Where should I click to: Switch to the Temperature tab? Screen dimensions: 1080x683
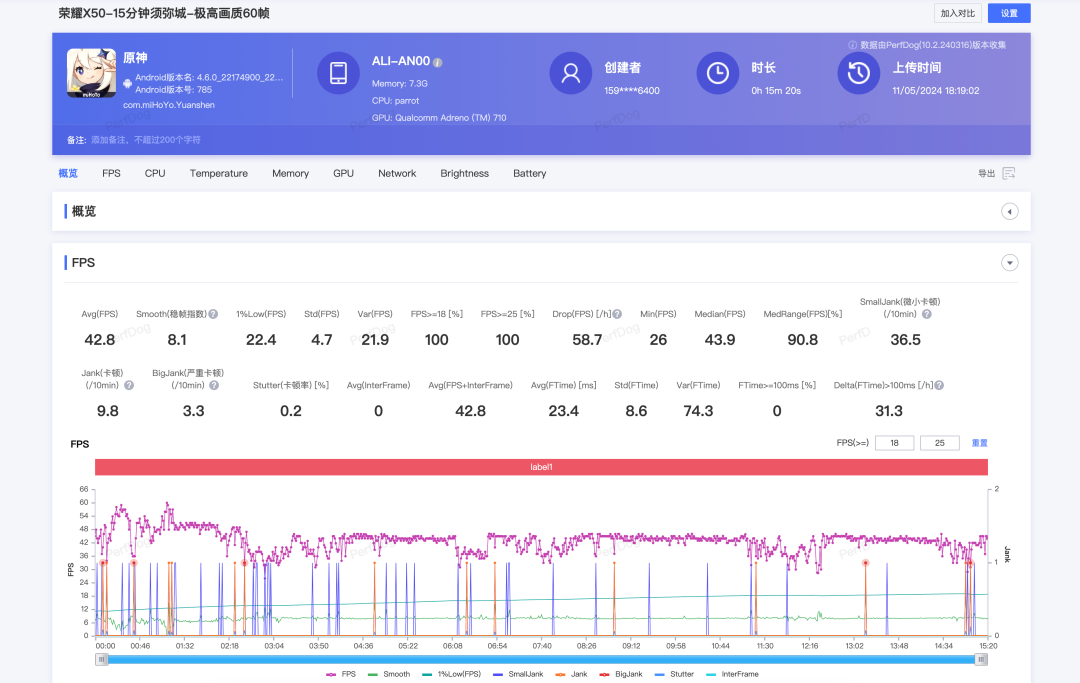[218, 173]
